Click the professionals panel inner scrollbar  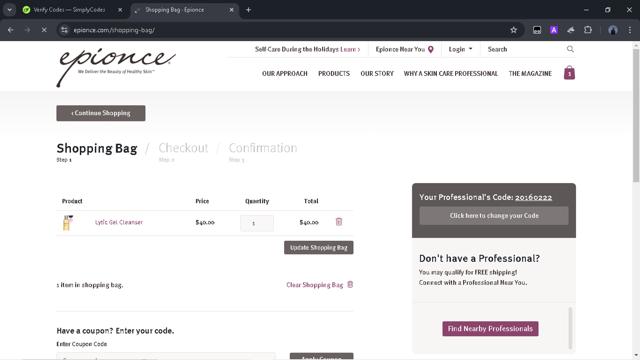[571, 328]
